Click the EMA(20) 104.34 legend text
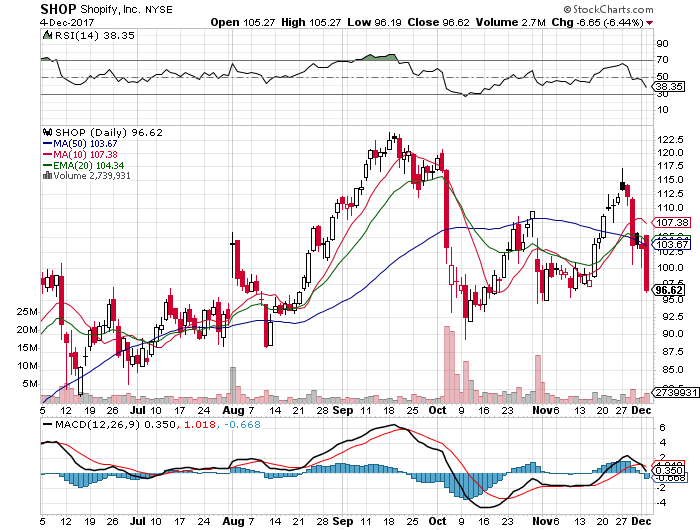Image resolution: width=700 pixels, height=530 pixels. pos(89,166)
